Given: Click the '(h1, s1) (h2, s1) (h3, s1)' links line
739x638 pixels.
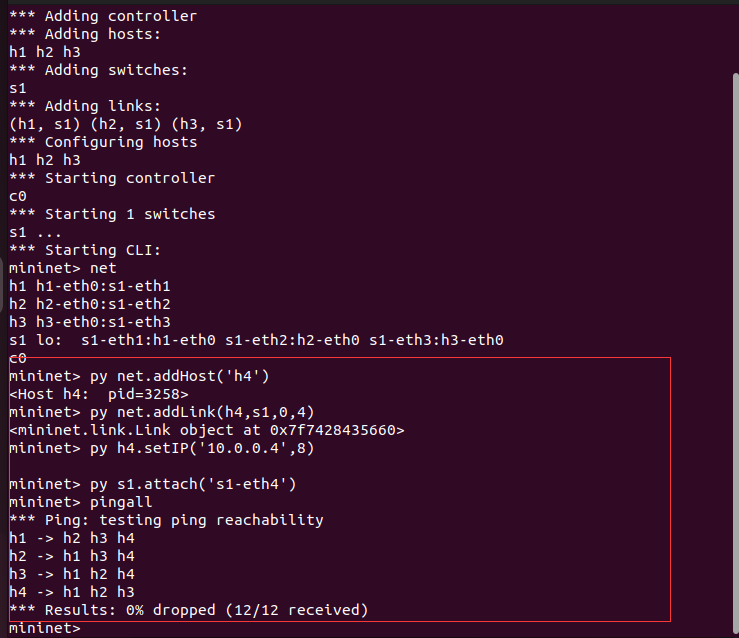Looking at the screenshot, I should (x=125, y=124).
